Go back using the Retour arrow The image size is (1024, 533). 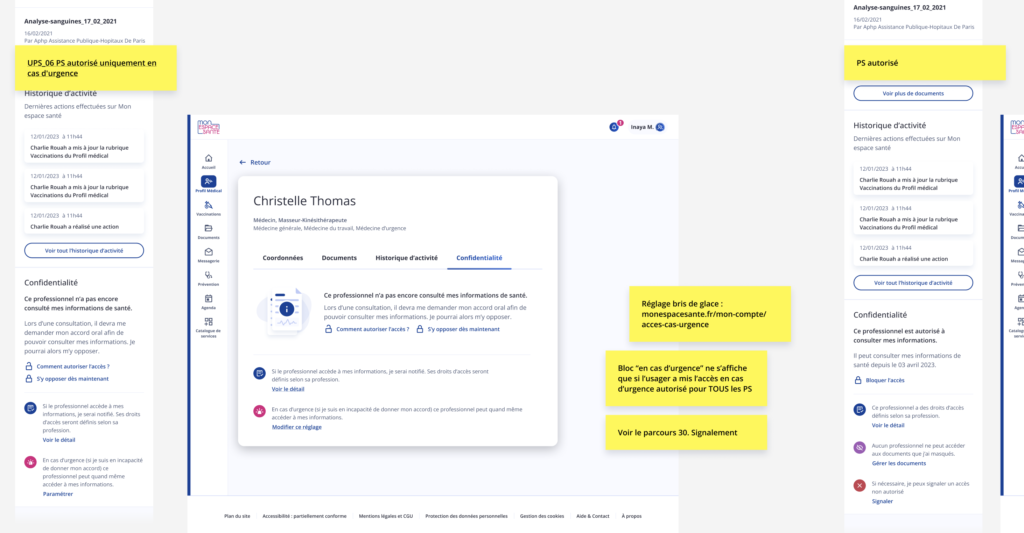tap(255, 162)
